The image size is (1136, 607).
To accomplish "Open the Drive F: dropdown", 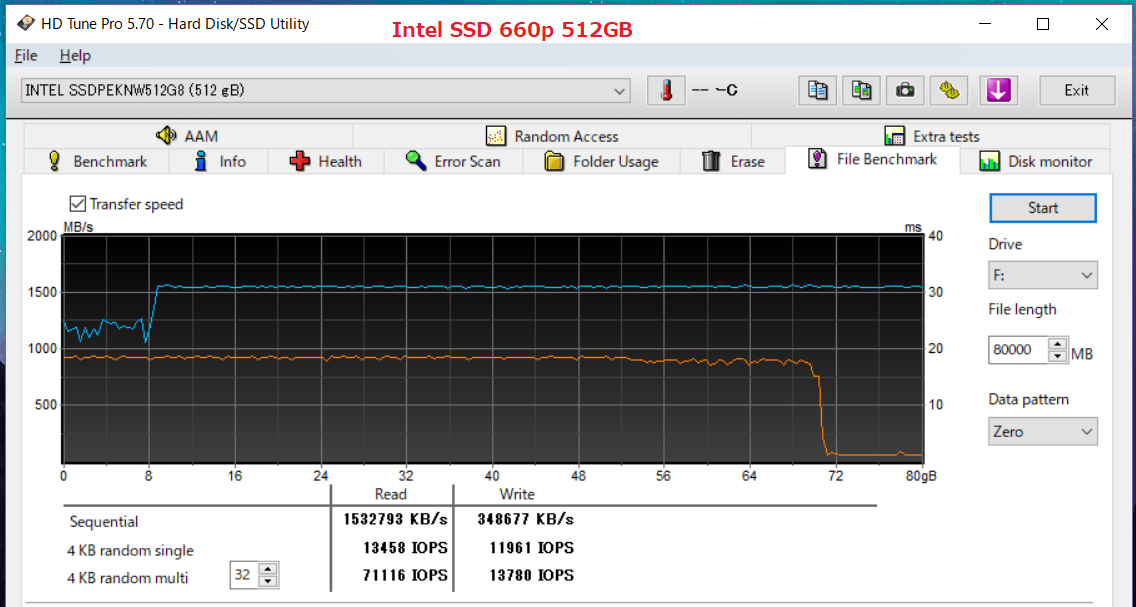I will pos(1043,275).
